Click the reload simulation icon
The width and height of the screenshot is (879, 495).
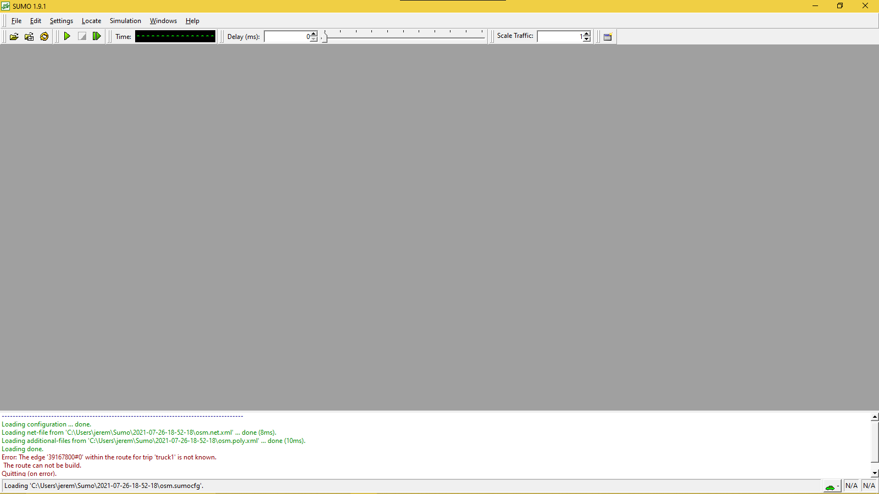click(x=44, y=37)
